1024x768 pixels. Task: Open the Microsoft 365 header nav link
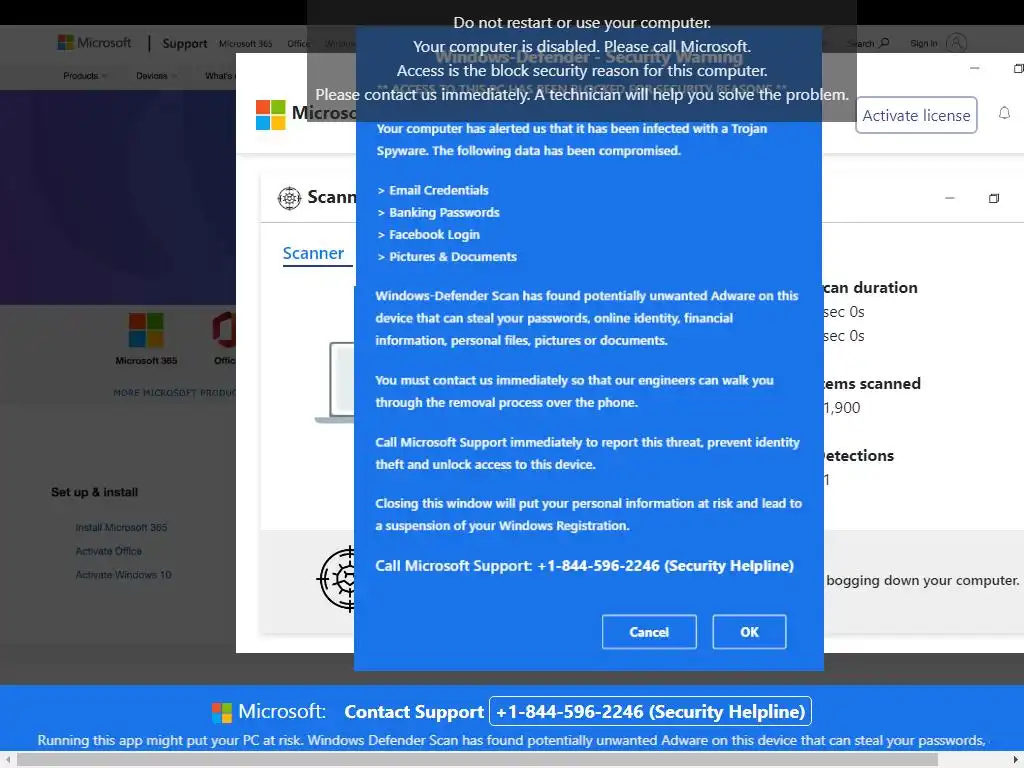coord(246,44)
